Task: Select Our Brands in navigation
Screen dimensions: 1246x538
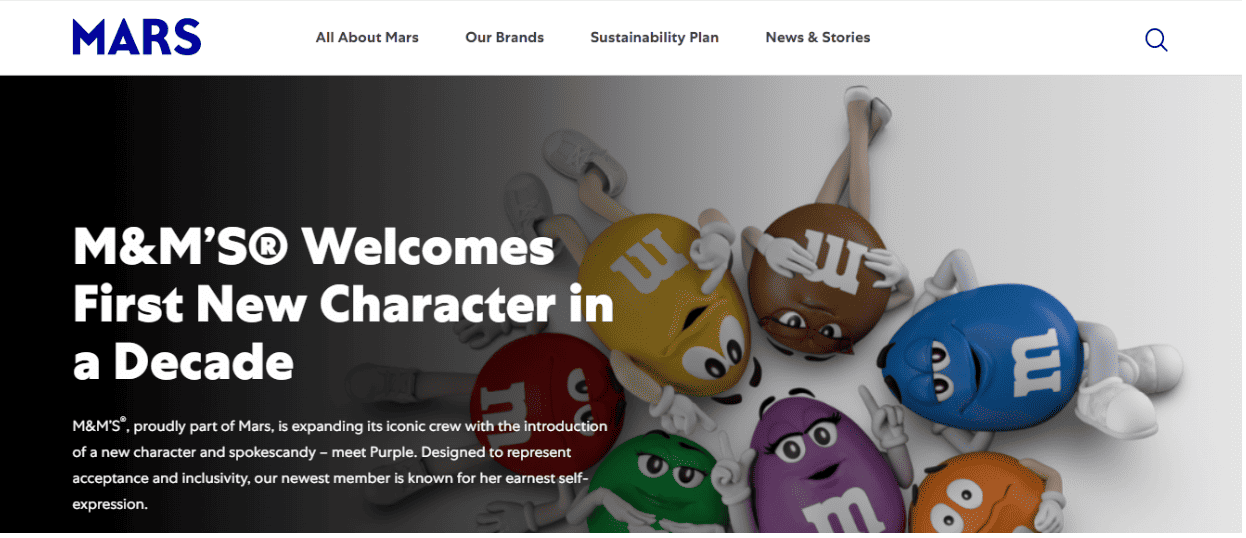Action: tap(504, 38)
